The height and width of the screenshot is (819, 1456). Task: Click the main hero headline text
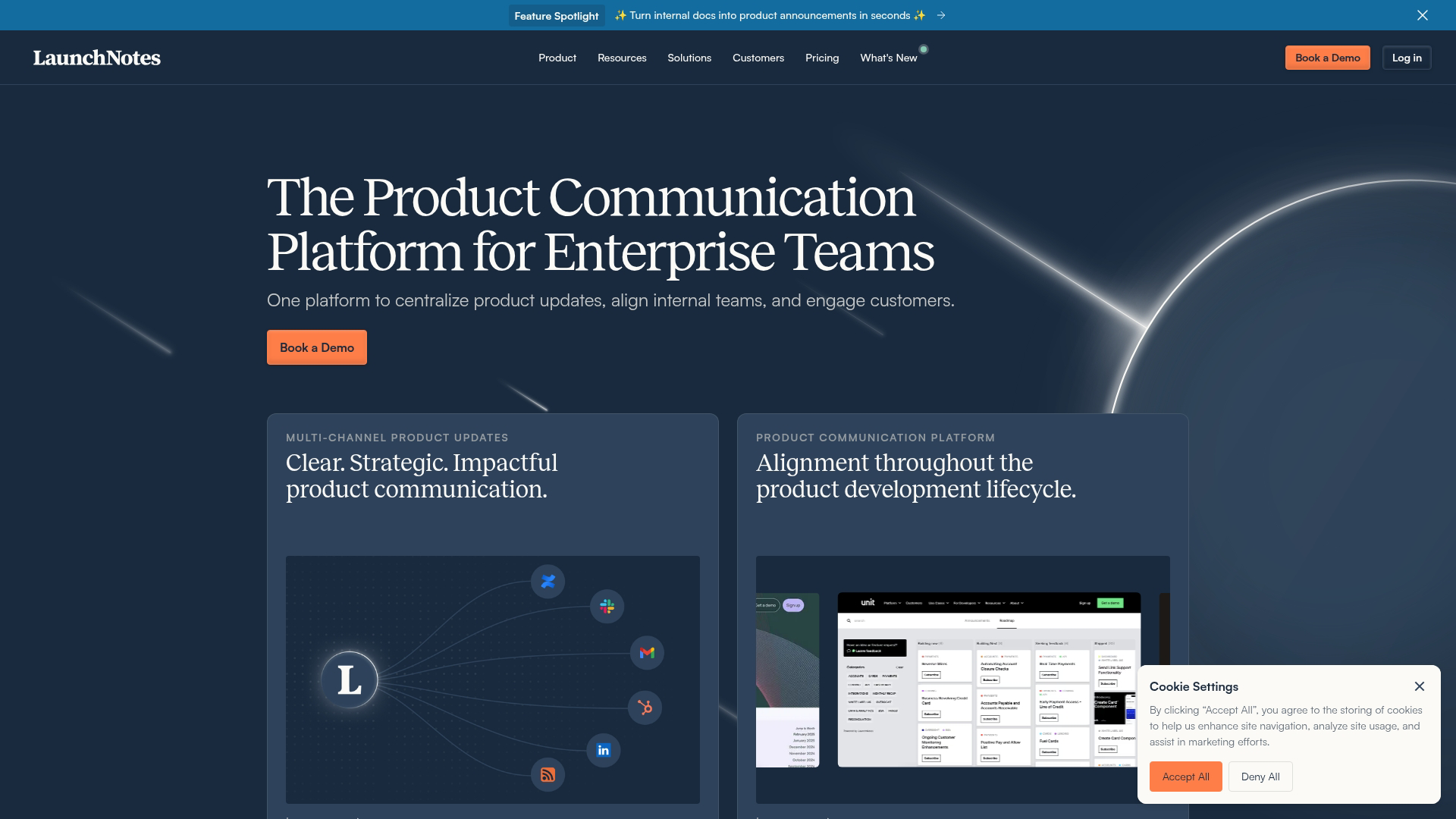click(601, 224)
